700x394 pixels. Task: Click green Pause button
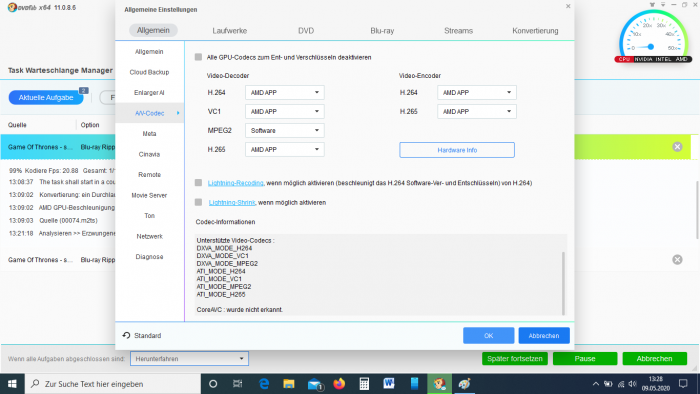pyautogui.click(x=585, y=358)
